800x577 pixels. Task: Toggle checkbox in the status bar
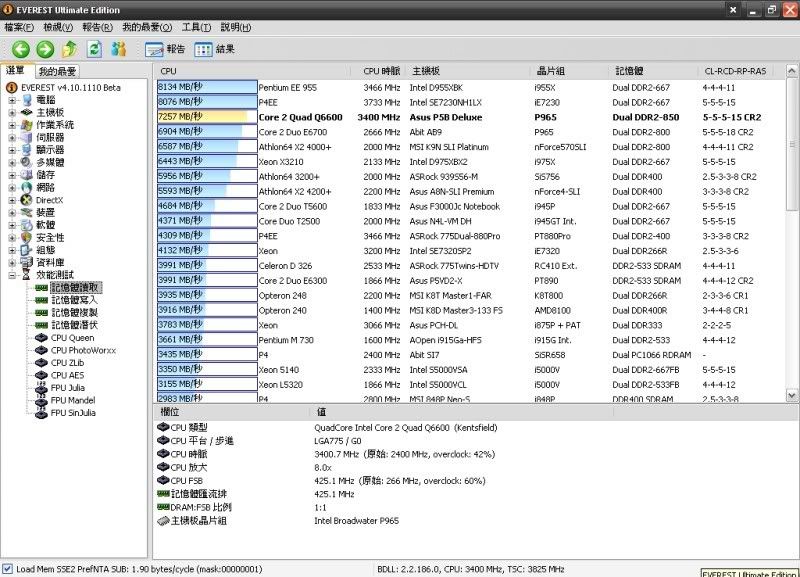tap(8, 569)
